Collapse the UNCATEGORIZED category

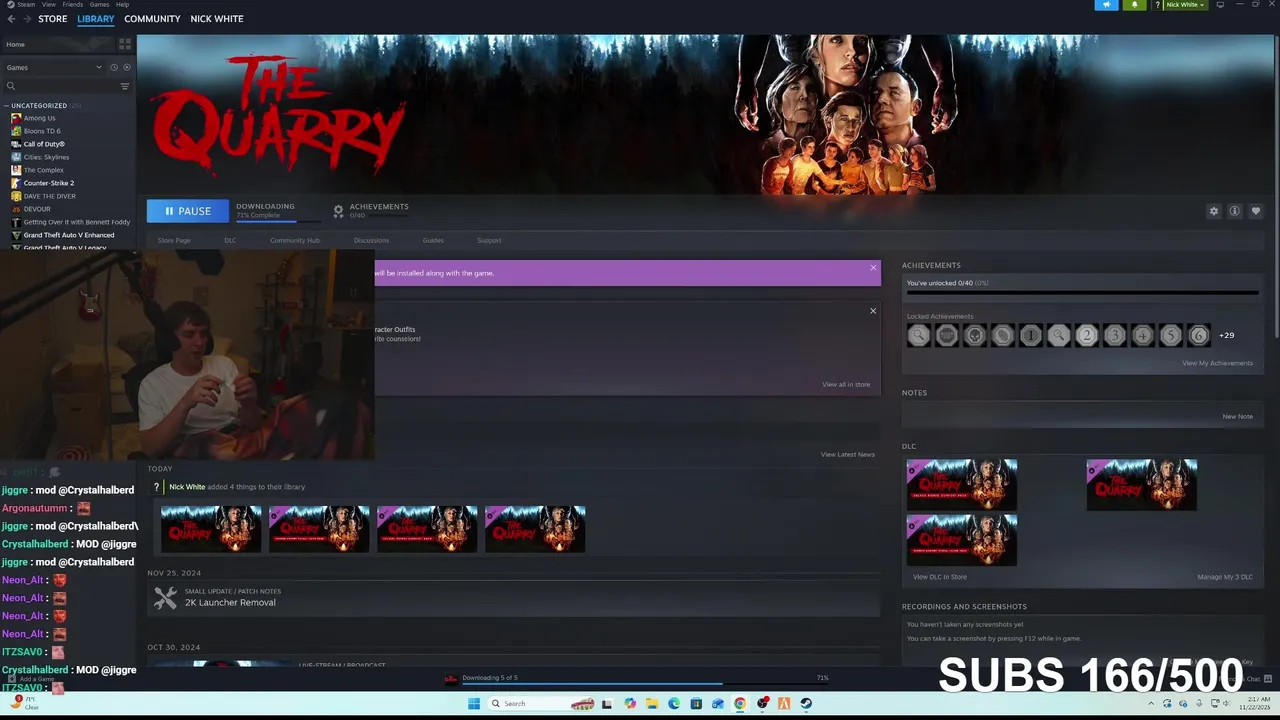point(7,105)
